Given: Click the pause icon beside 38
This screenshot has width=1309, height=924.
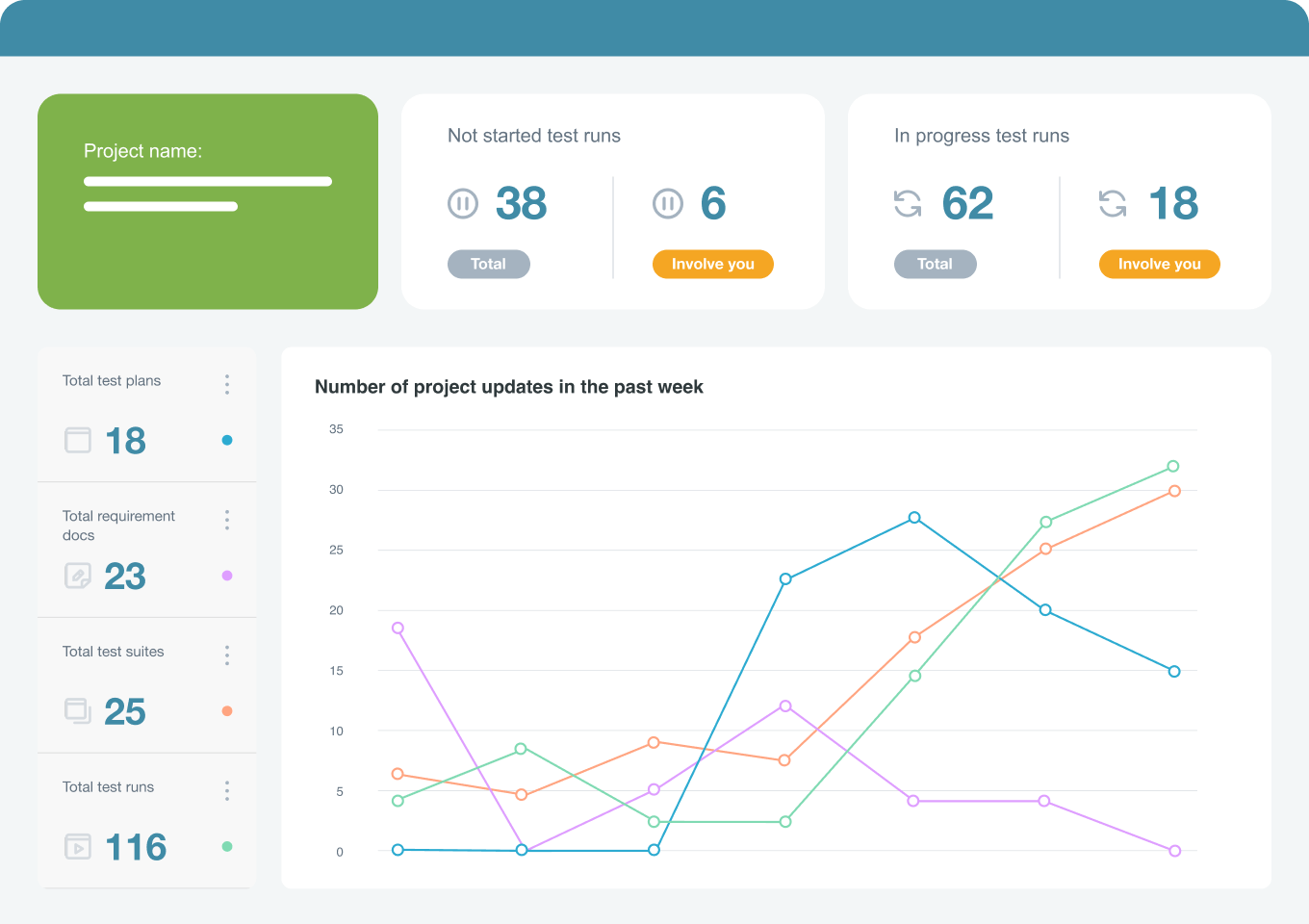Looking at the screenshot, I should pyautogui.click(x=463, y=203).
